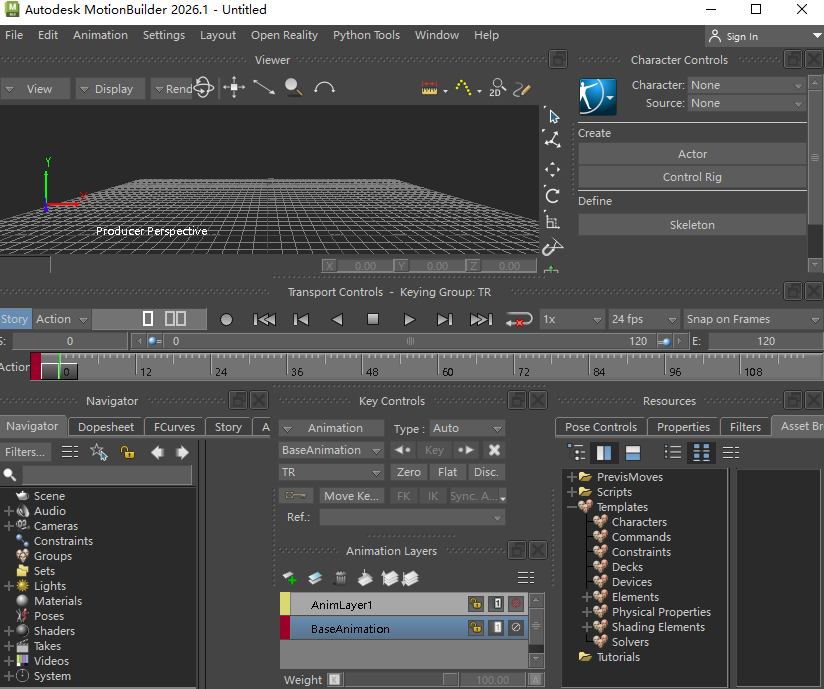Toggle lock on BaseAnimation layer
The height and width of the screenshot is (689, 824).
[x=476, y=627]
